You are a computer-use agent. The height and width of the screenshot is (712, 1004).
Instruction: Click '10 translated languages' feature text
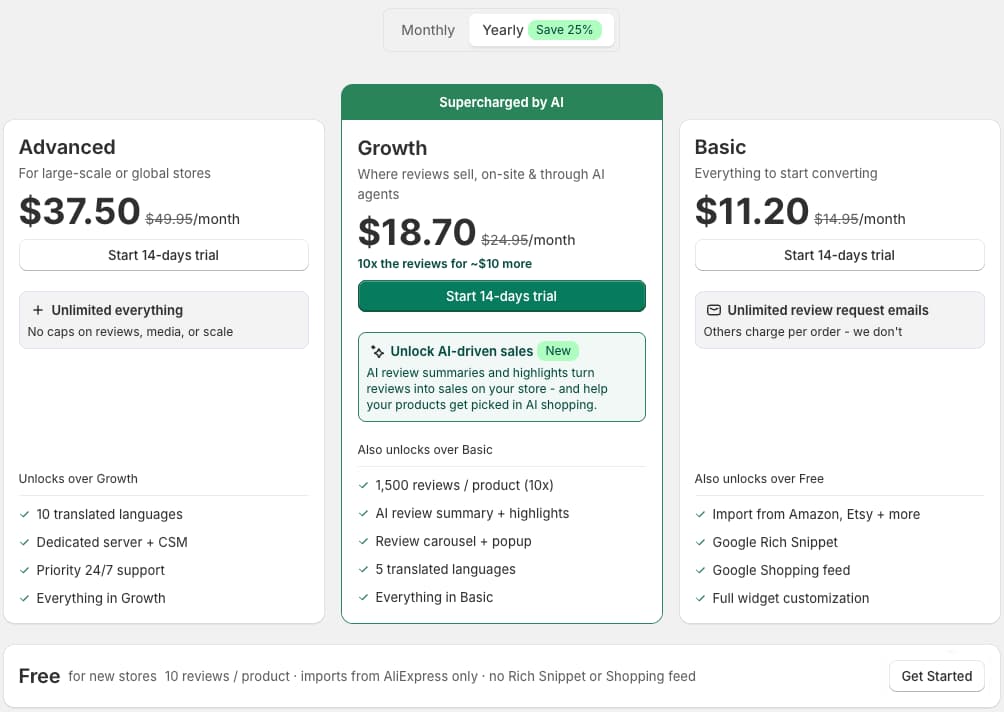tap(109, 514)
